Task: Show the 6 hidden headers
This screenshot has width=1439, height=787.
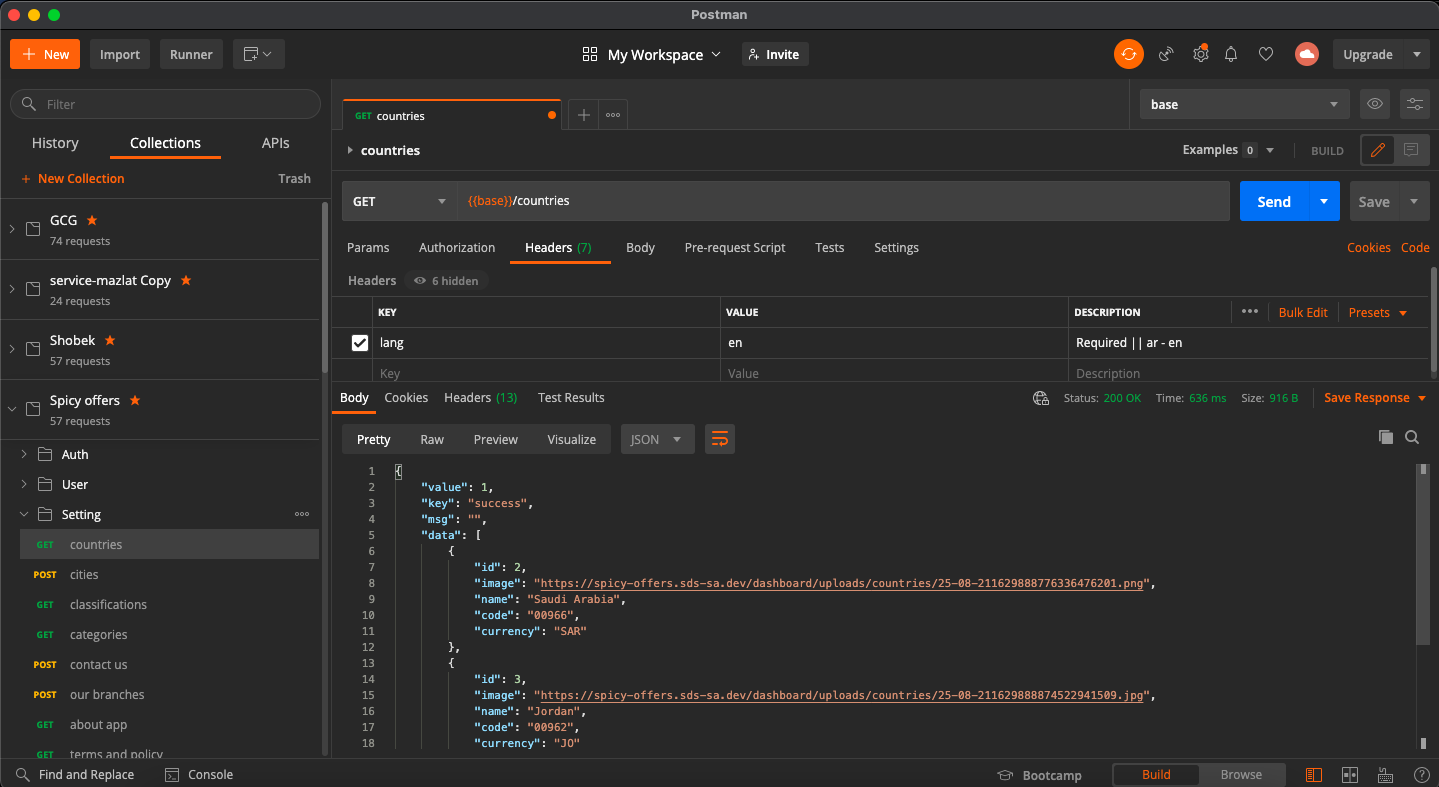Action: [447, 281]
